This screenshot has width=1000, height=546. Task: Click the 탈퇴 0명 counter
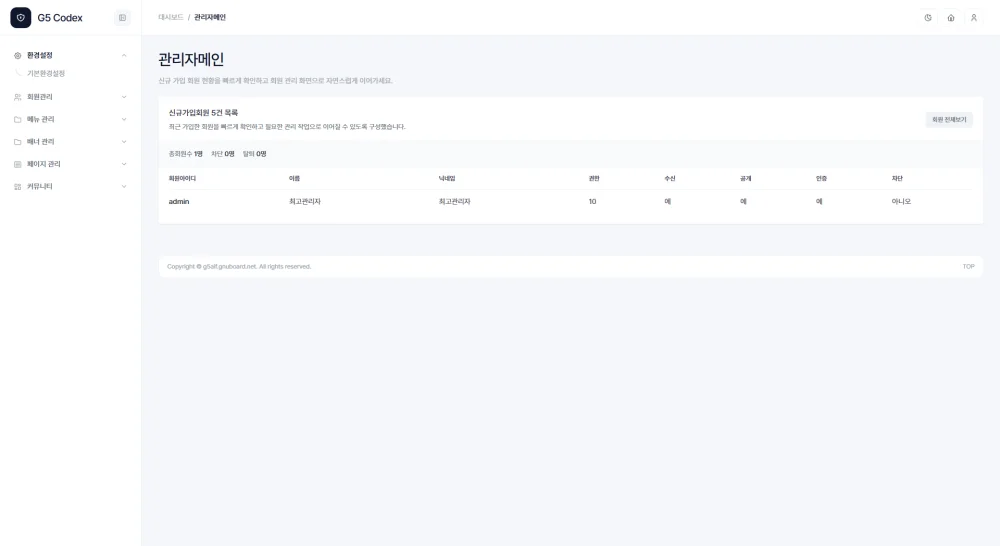(254, 154)
